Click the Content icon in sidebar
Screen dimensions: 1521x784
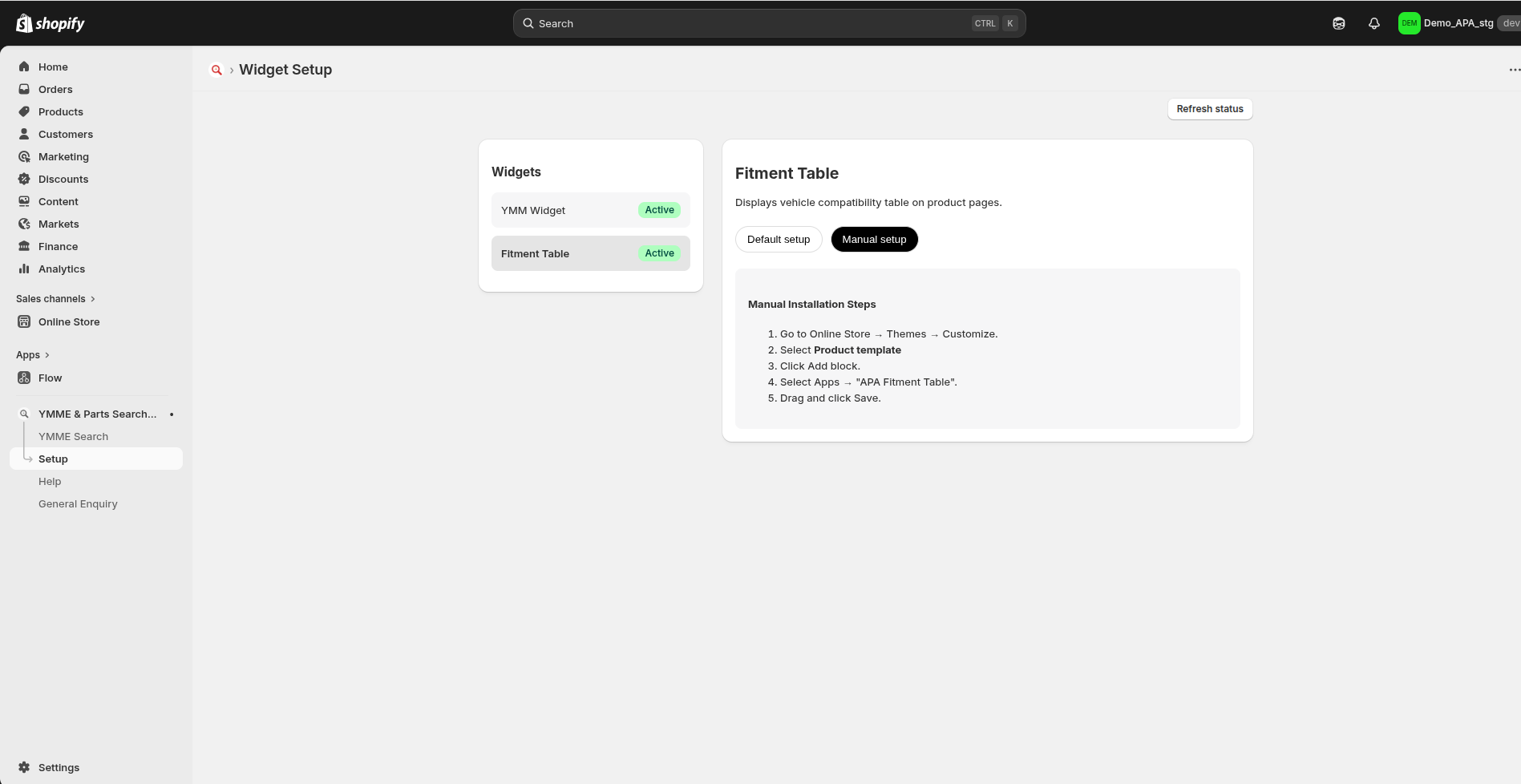(x=24, y=201)
